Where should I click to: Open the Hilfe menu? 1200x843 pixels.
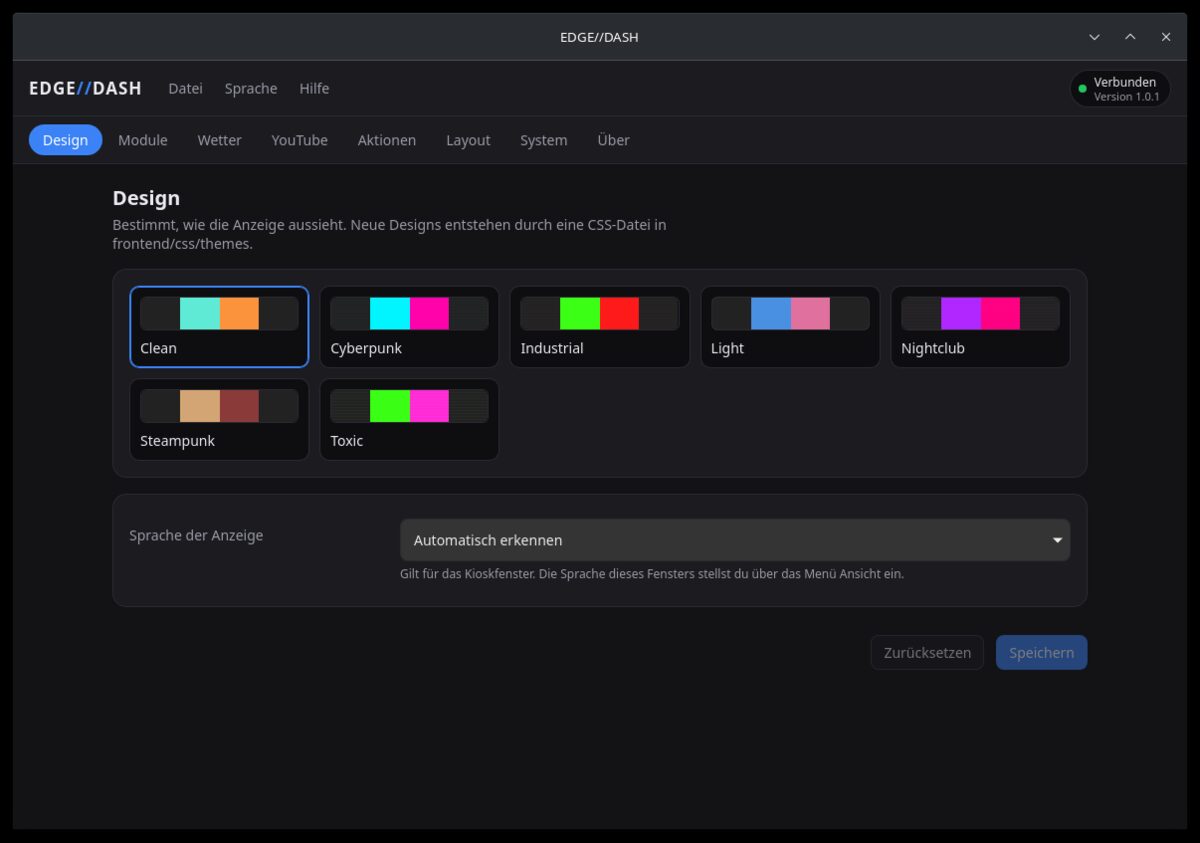pos(314,88)
